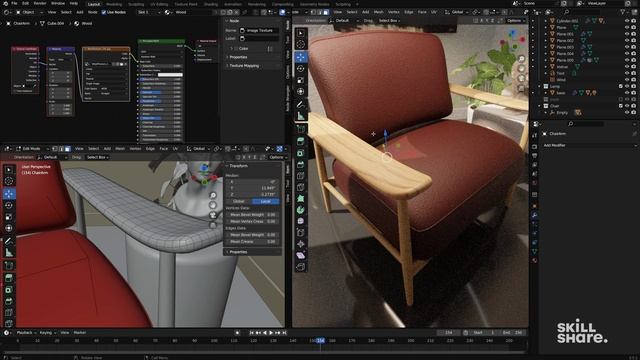Click the frame 134 playhead marker in timeline
This screenshot has width=640, height=360.
click(x=320, y=340)
